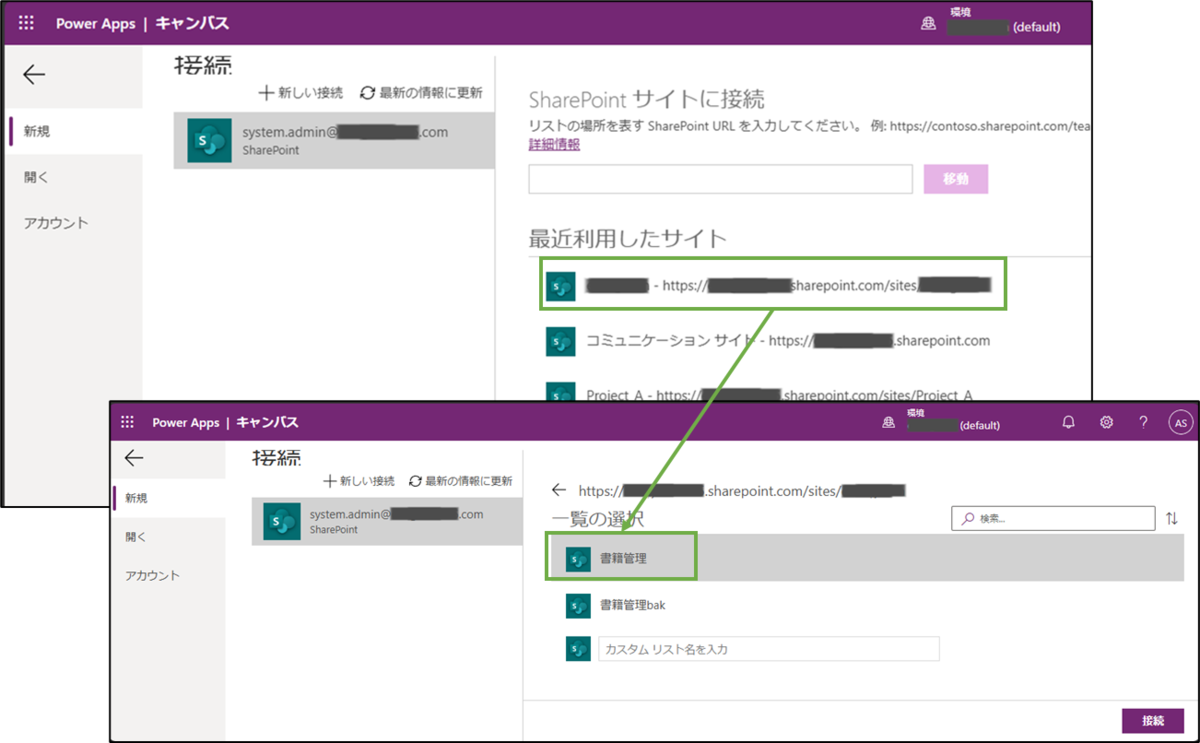
Task: Click environment icon in back window header
Action: click(928, 24)
